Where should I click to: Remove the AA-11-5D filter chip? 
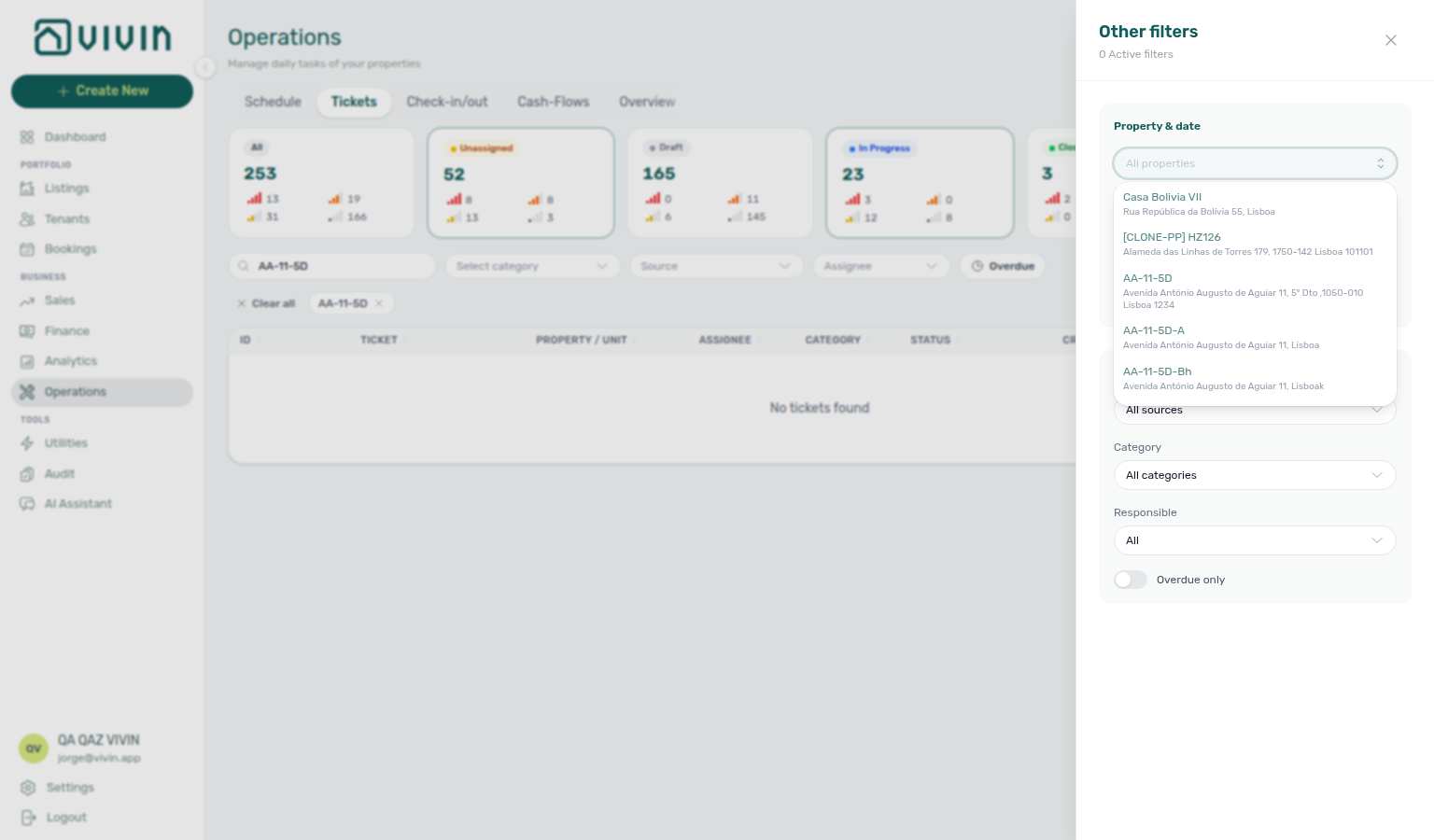click(x=379, y=303)
